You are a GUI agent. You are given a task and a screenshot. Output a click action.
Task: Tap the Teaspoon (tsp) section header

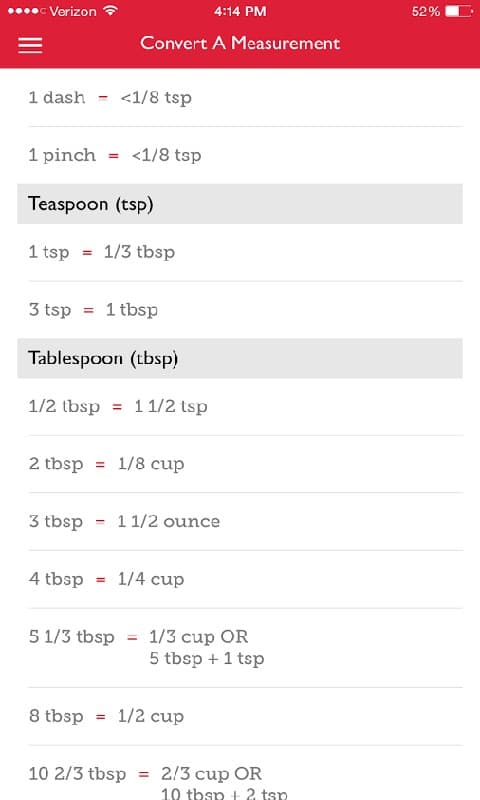(x=240, y=204)
